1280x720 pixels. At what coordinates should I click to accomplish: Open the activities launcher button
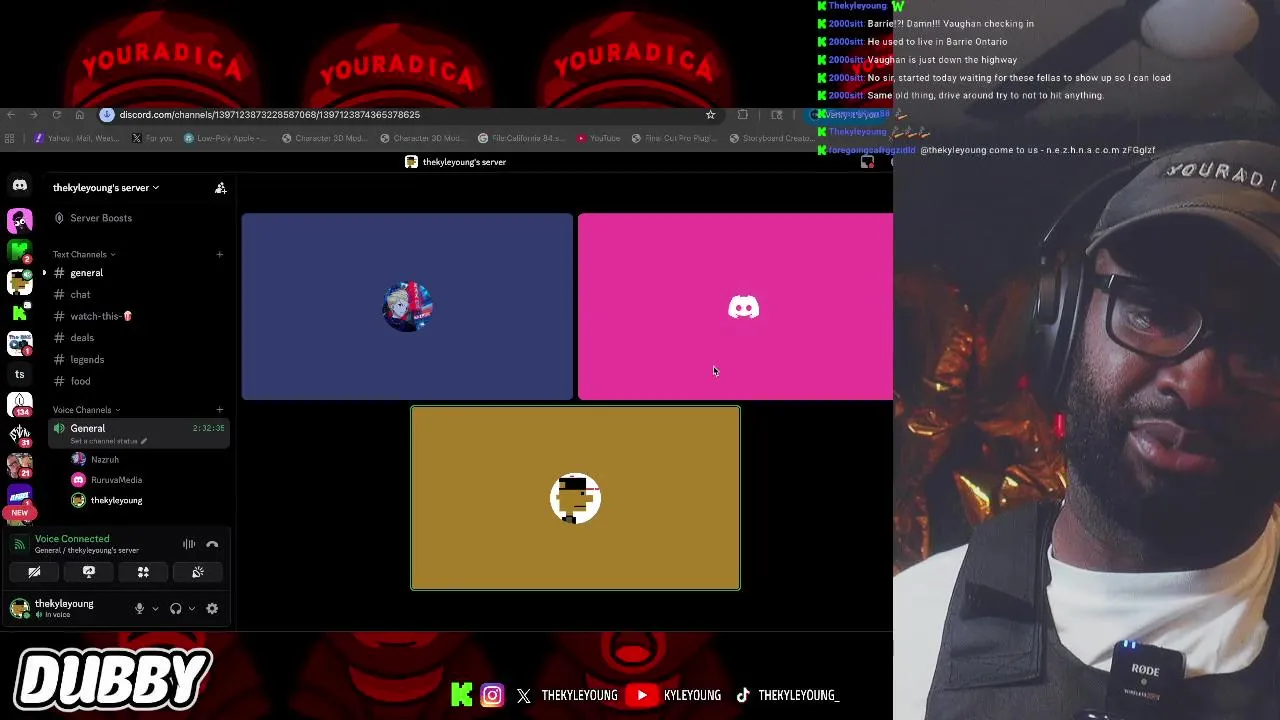[x=143, y=572]
